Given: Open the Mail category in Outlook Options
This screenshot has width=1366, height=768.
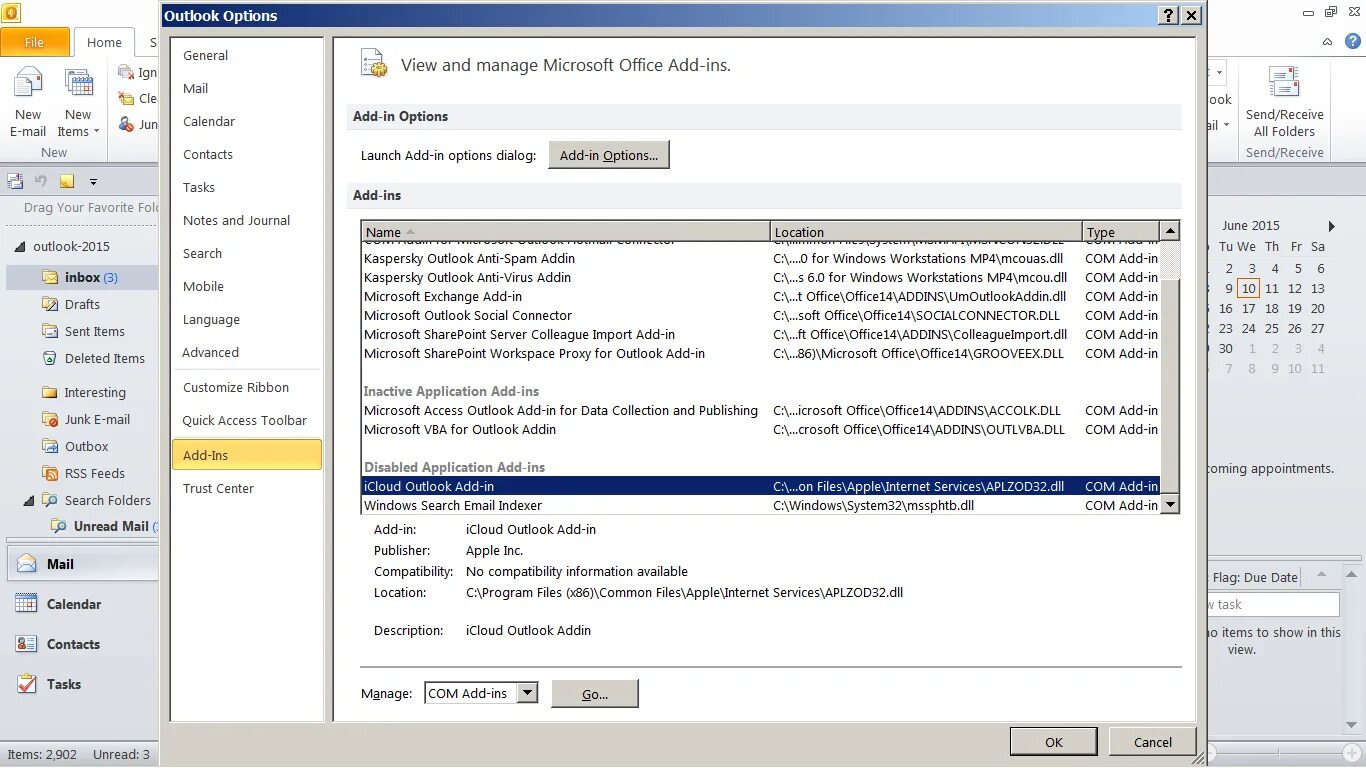Looking at the screenshot, I should (x=247, y=89).
